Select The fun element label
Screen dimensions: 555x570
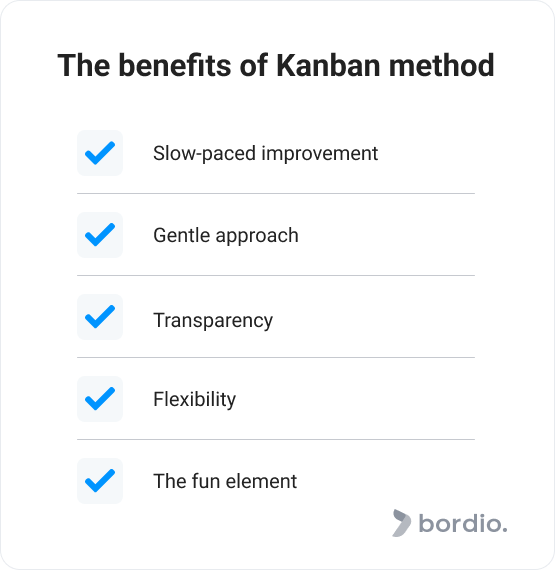coord(225,481)
